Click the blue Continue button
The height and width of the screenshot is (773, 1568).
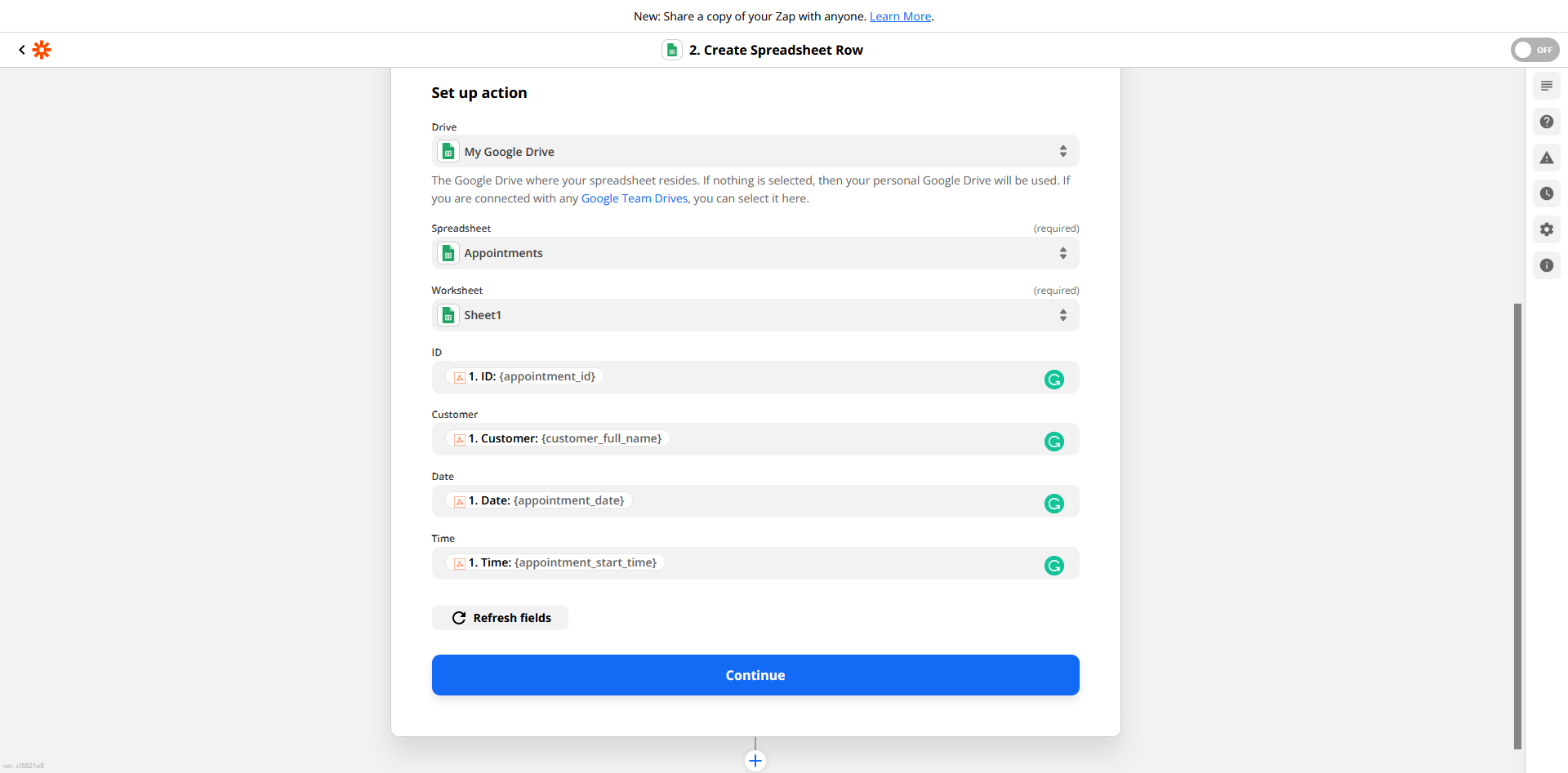point(755,675)
